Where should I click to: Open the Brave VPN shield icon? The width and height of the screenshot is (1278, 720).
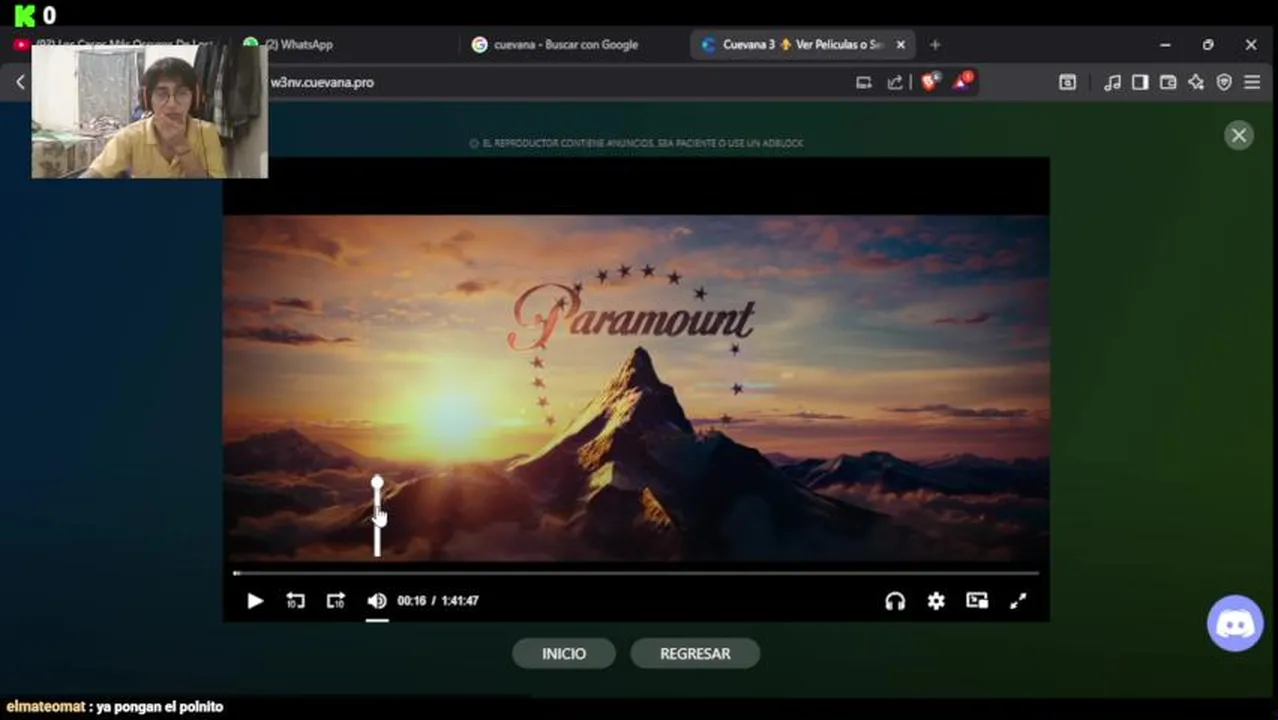(x=1224, y=83)
